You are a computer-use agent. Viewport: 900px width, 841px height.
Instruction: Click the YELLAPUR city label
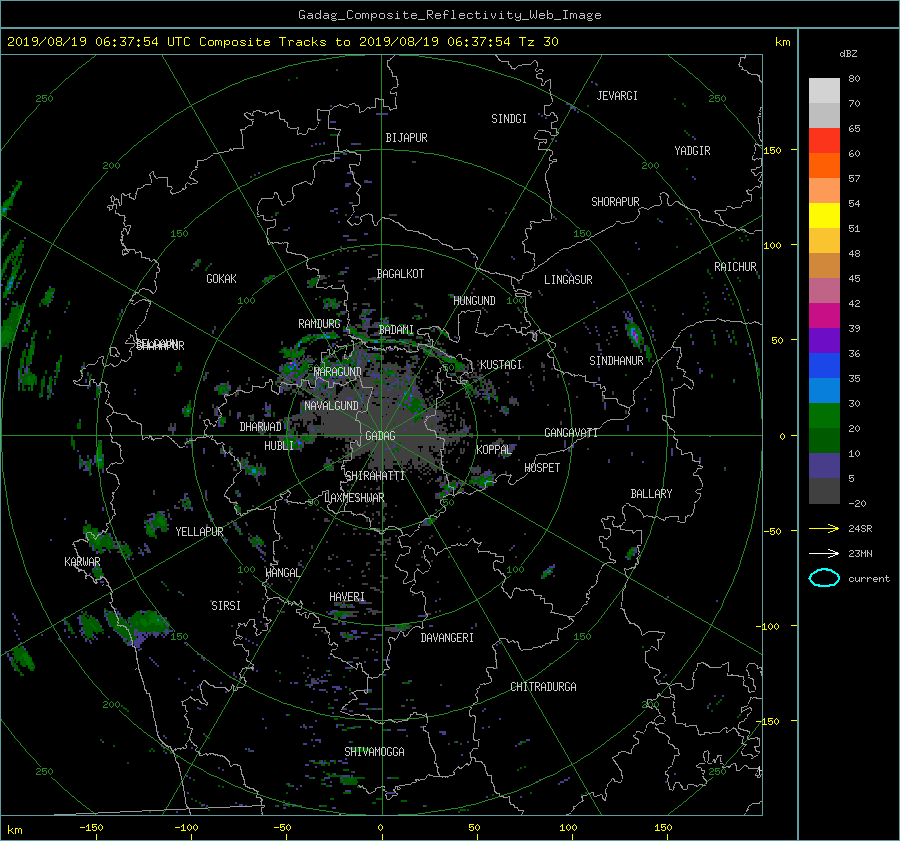199,532
